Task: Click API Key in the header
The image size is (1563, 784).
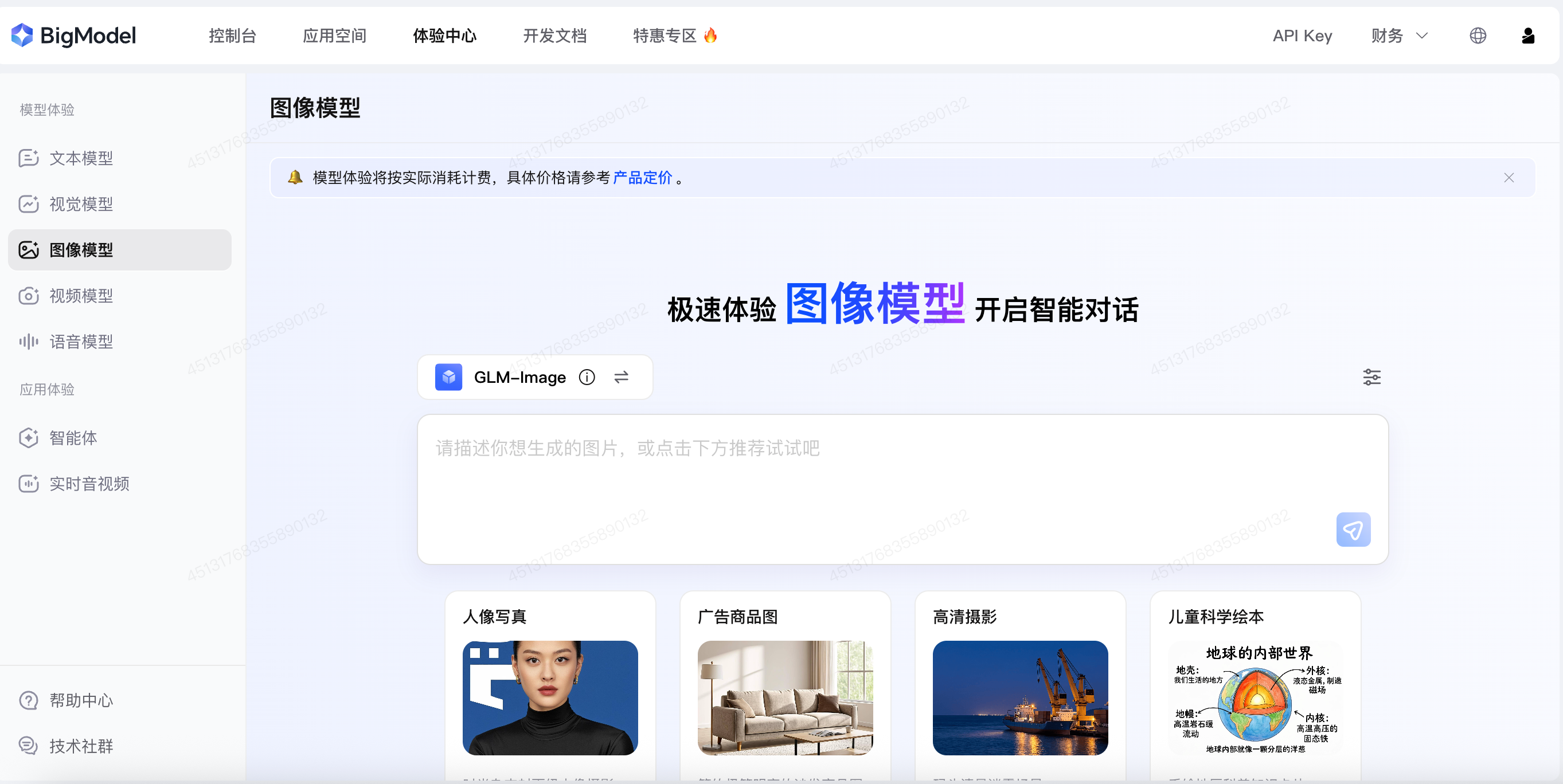Action: [1302, 36]
